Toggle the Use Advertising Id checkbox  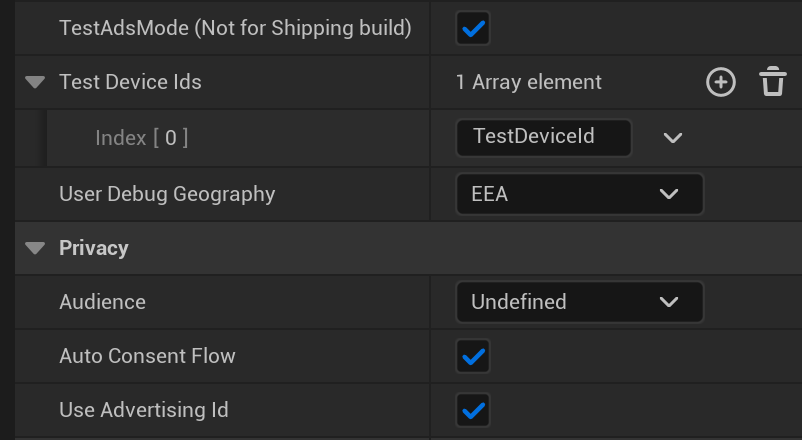473,410
